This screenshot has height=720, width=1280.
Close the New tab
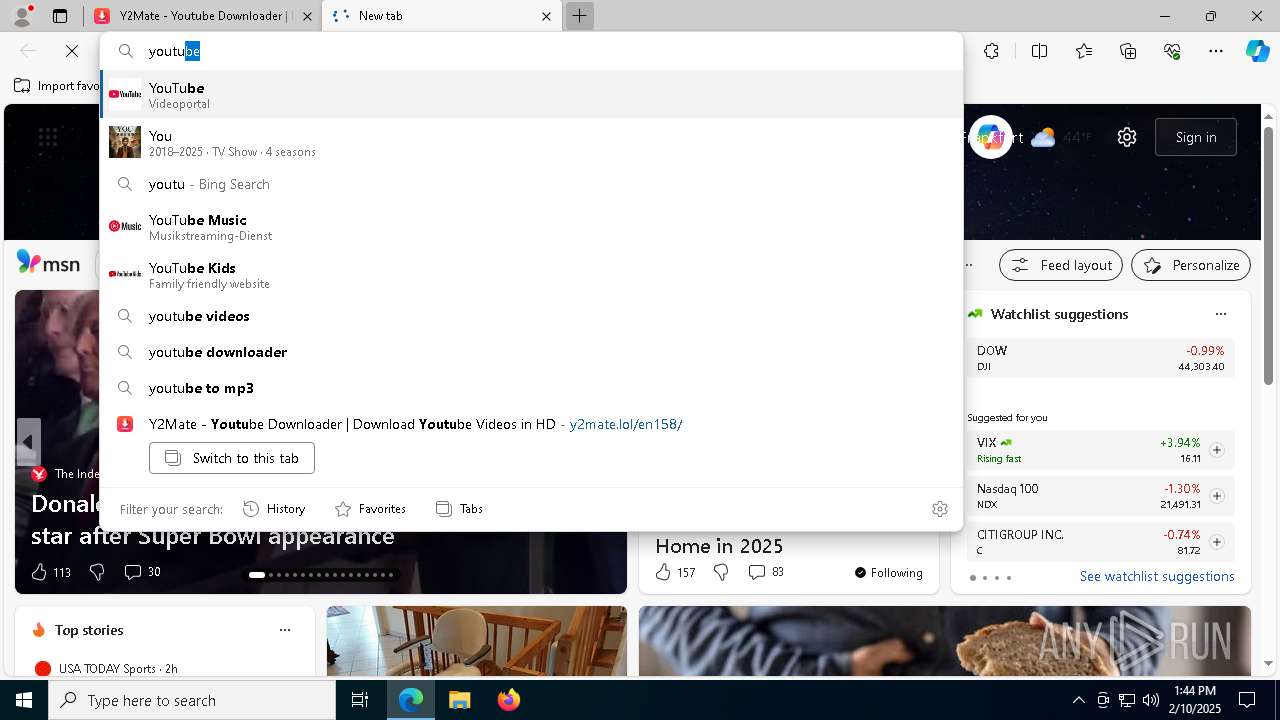546,16
